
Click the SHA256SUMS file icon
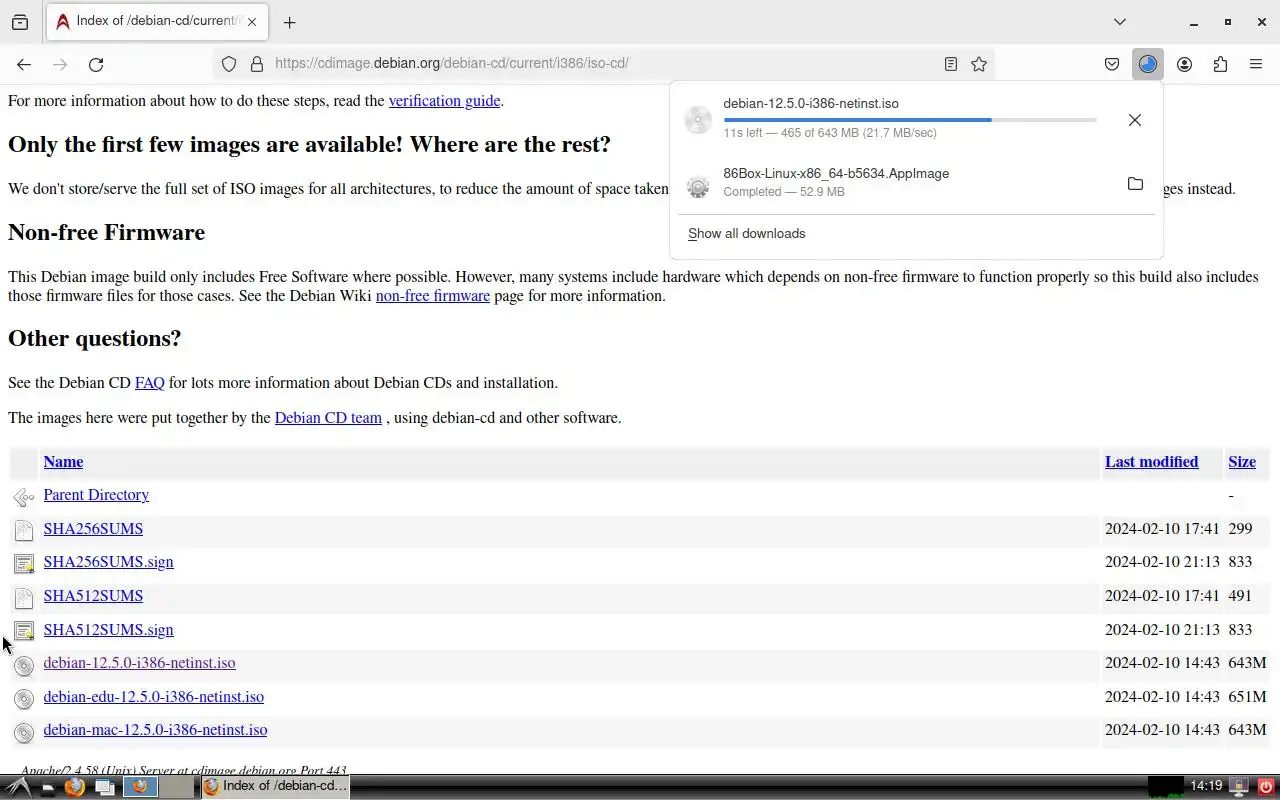[24, 531]
